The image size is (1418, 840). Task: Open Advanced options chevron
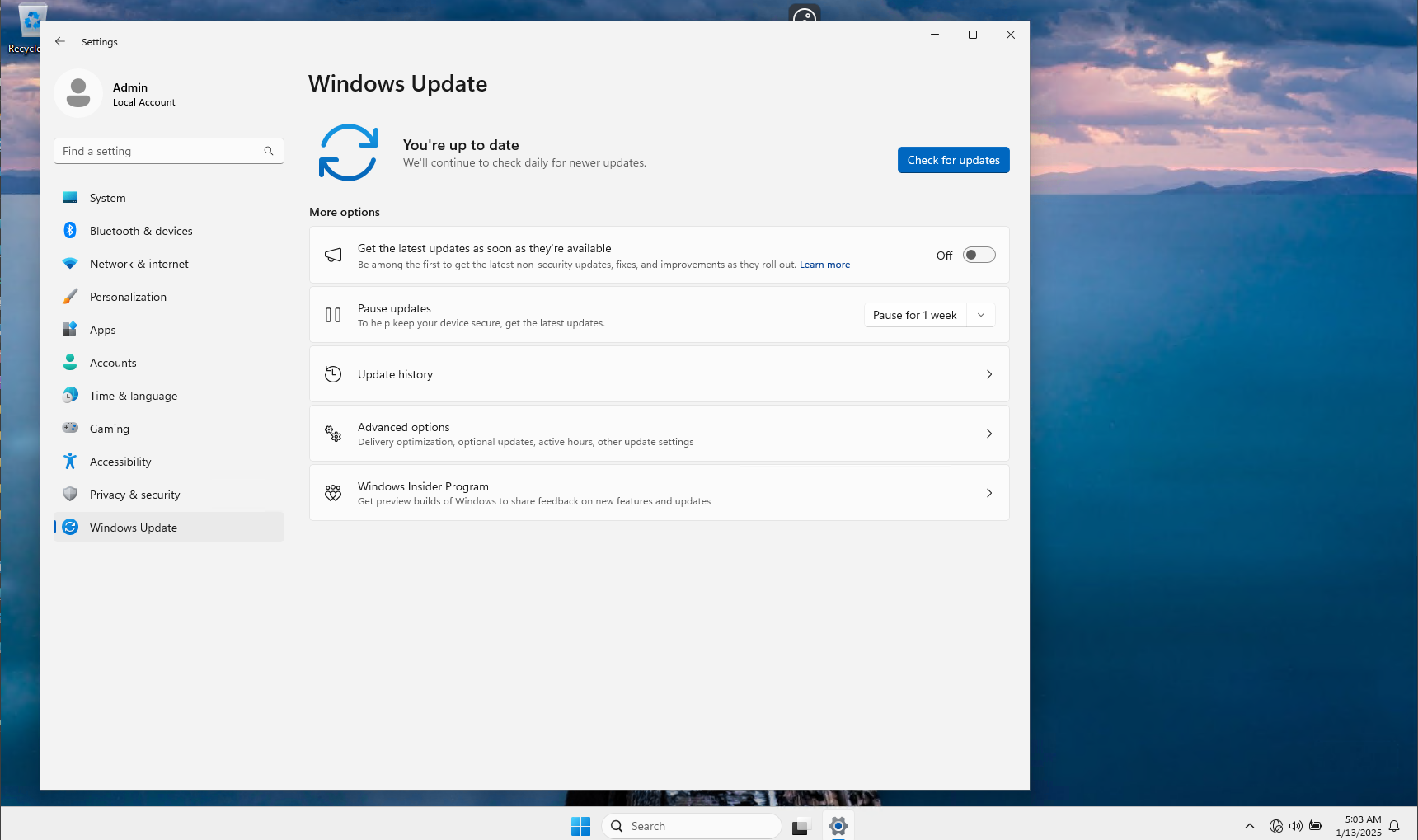point(988,434)
